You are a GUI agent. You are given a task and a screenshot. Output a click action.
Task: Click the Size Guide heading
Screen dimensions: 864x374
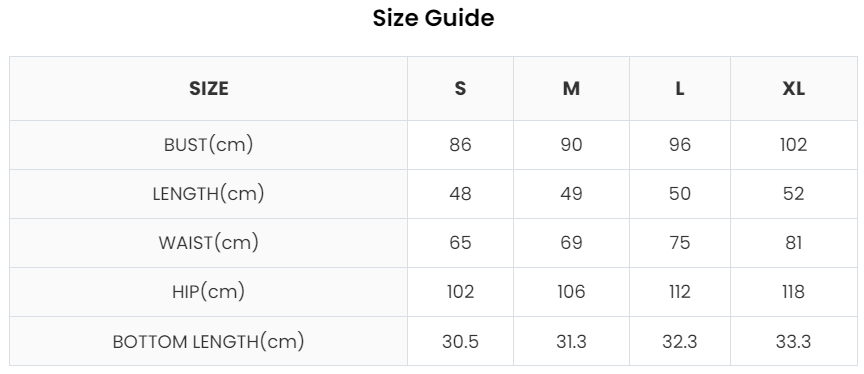pos(433,18)
